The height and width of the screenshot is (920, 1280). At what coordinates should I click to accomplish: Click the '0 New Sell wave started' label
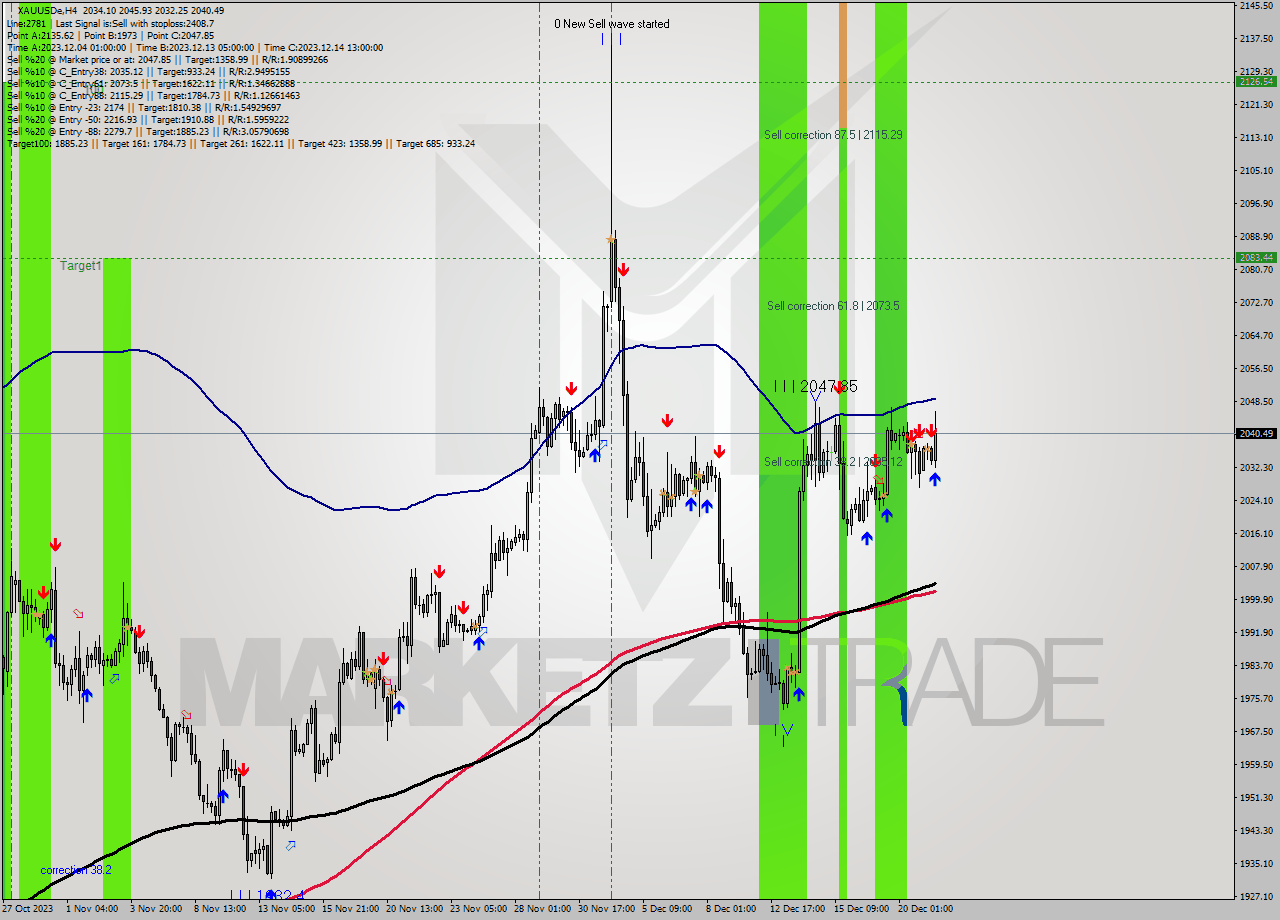click(612, 24)
